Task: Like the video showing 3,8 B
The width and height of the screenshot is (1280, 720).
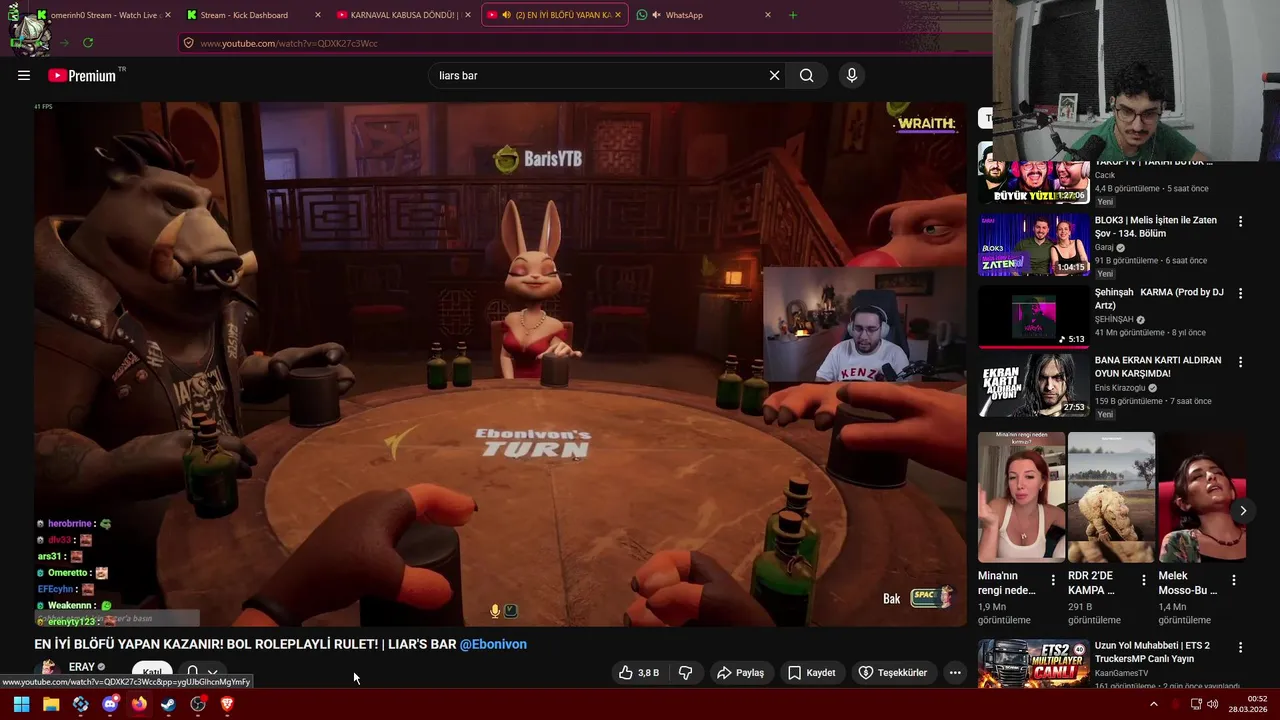Action: pos(638,673)
